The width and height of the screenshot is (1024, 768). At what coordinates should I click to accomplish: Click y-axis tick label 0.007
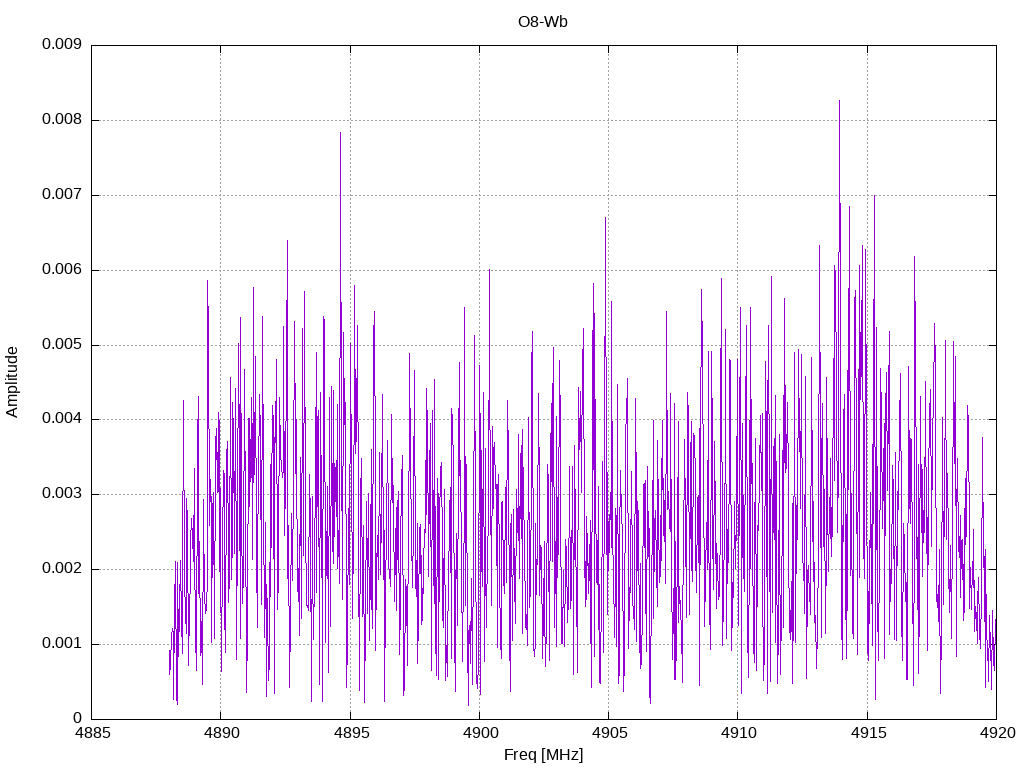pos(62,195)
